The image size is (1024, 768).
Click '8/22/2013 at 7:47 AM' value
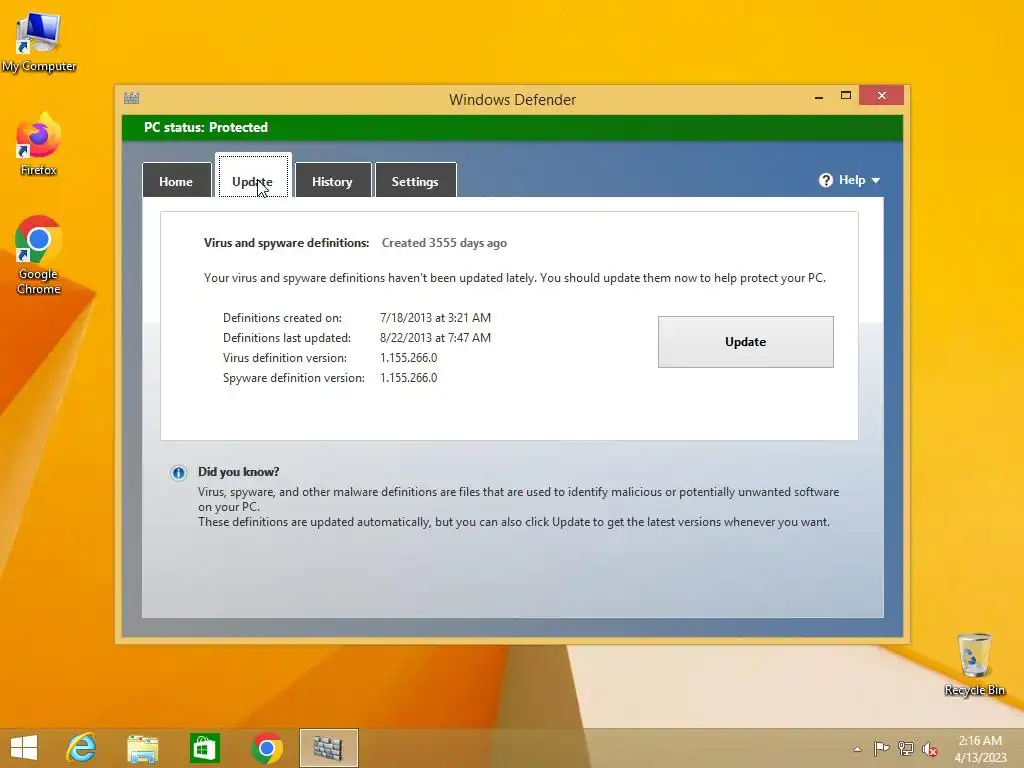[x=435, y=338]
